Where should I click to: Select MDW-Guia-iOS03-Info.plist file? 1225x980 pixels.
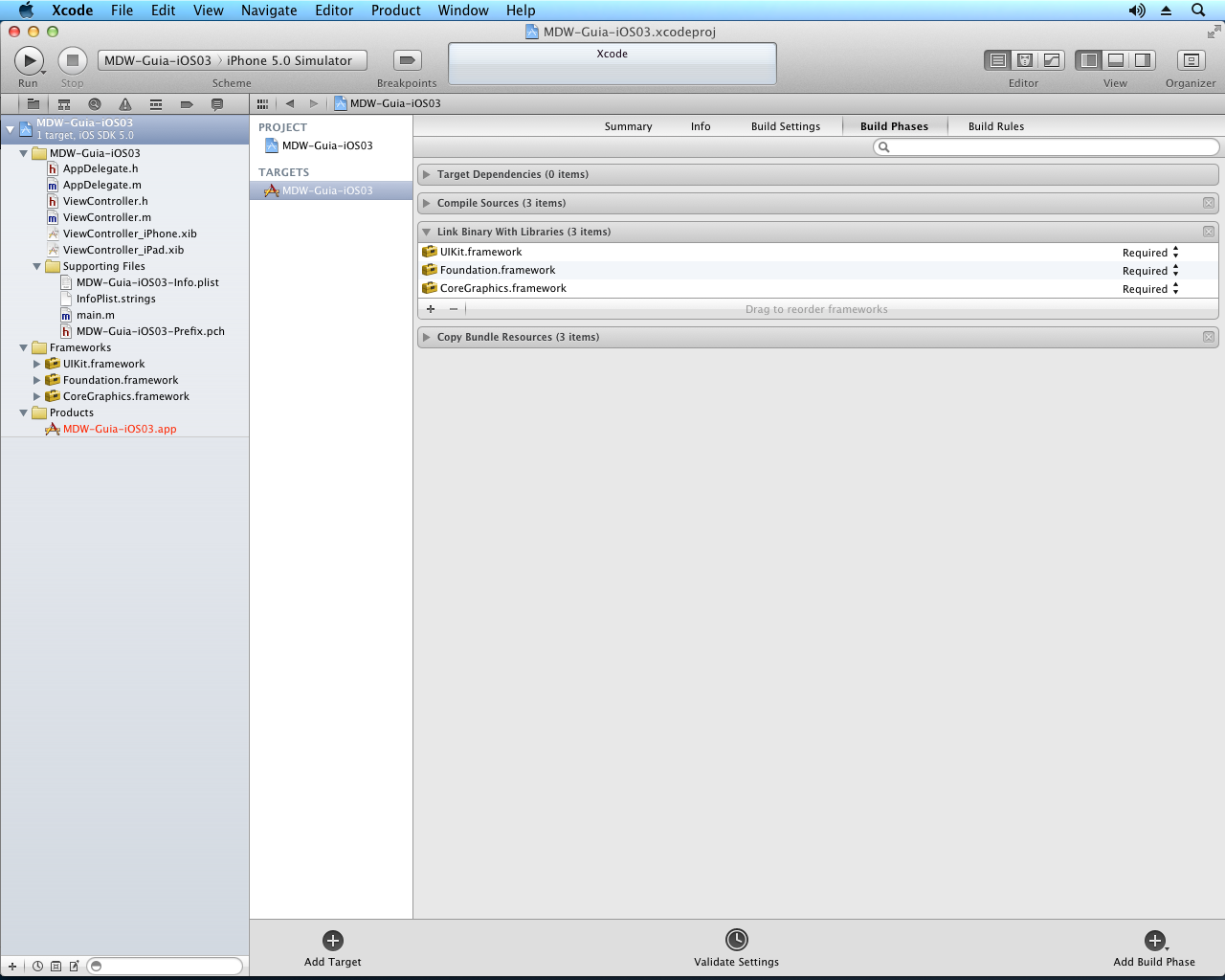(x=147, y=283)
